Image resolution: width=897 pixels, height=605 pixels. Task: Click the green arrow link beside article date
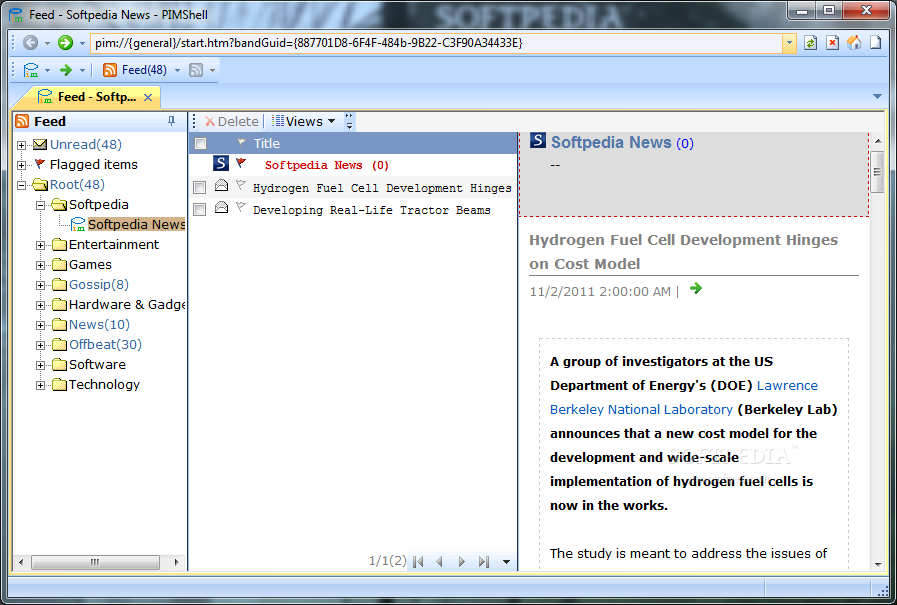coord(696,288)
